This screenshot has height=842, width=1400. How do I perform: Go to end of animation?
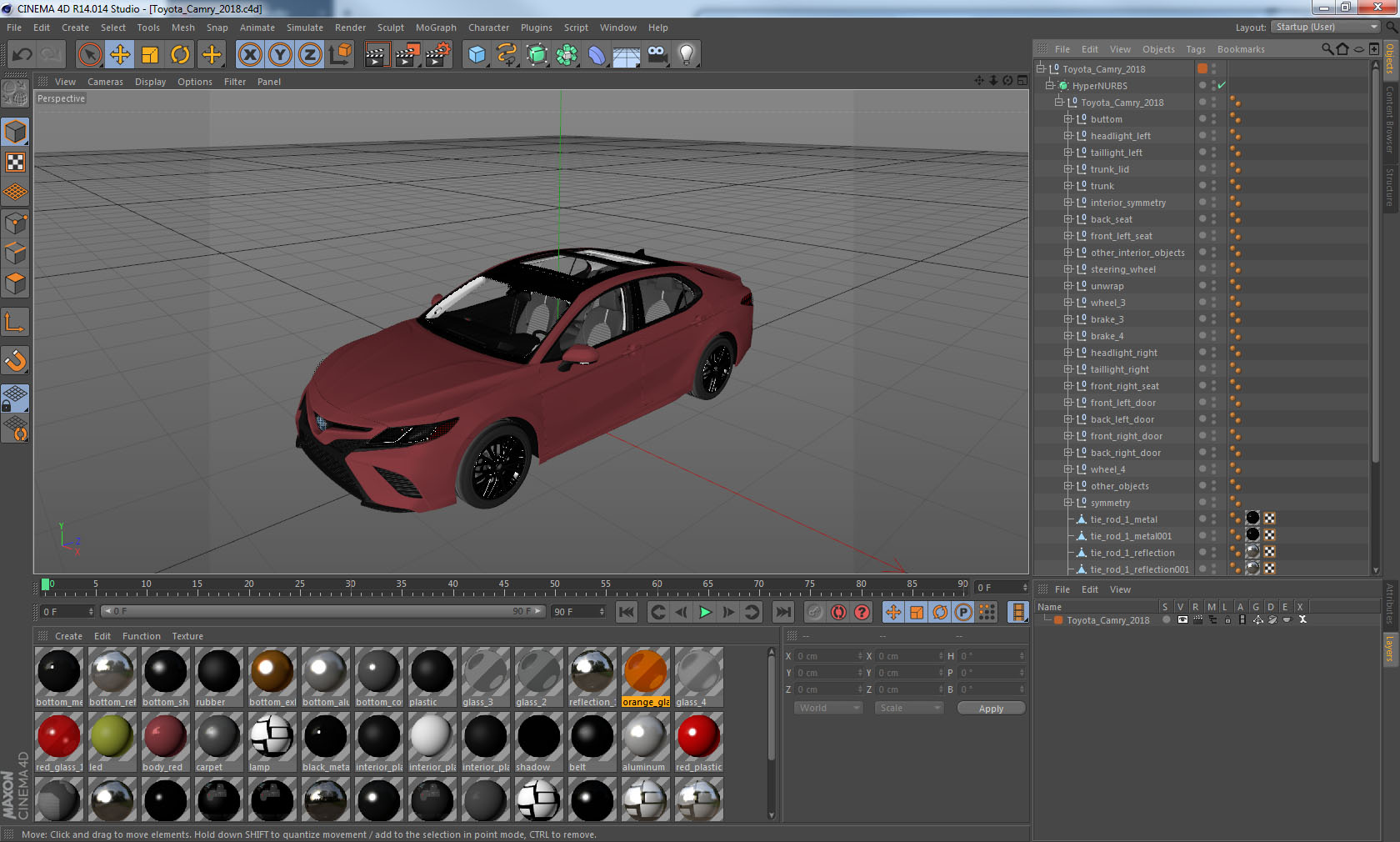(783, 612)
